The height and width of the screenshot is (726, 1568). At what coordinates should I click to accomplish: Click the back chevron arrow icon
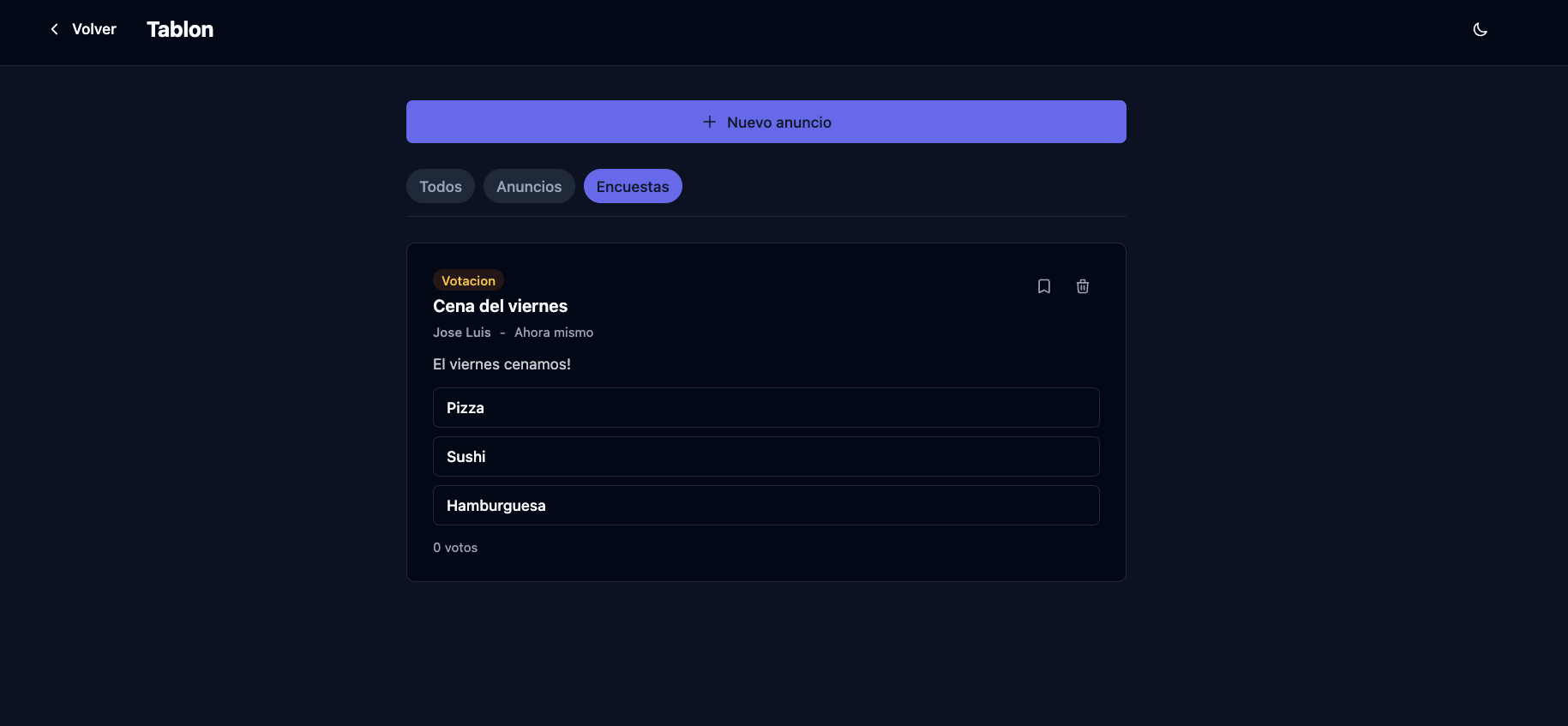point(55,29)
